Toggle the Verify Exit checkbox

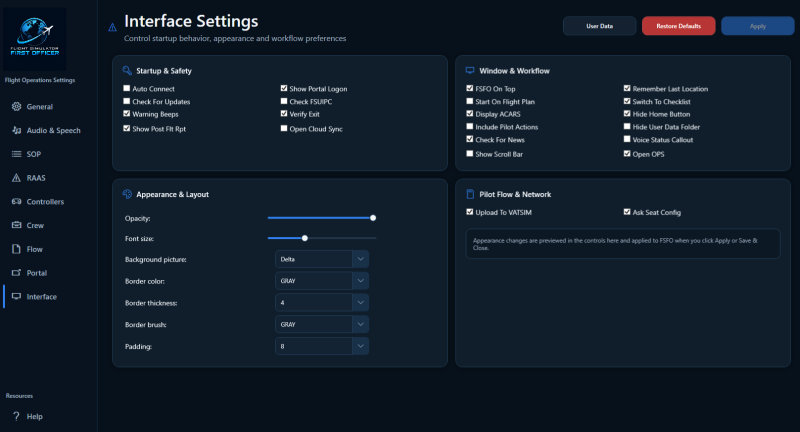(284, 114)
